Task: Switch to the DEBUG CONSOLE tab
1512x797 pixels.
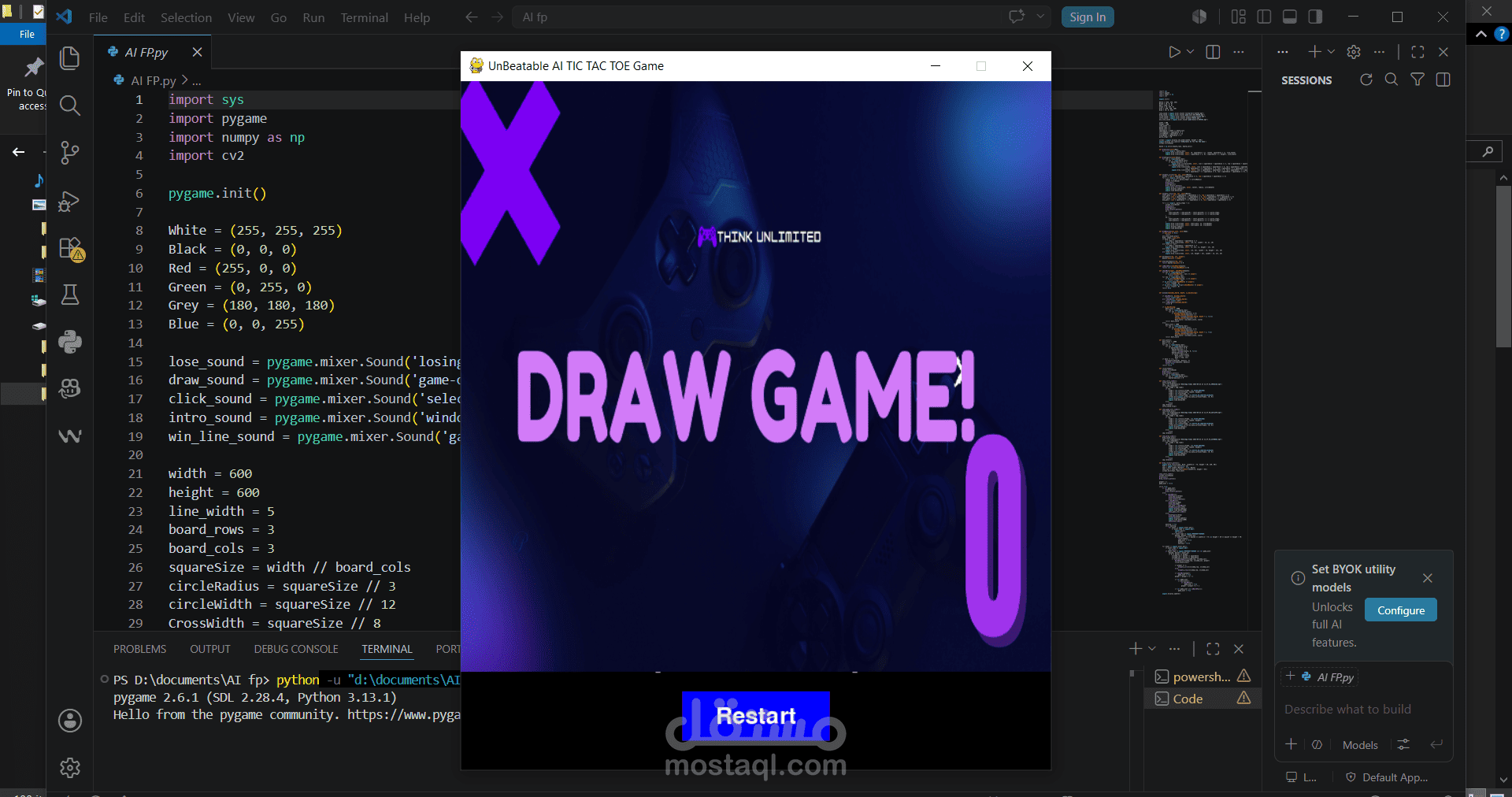Action: (x=296, y=649)
